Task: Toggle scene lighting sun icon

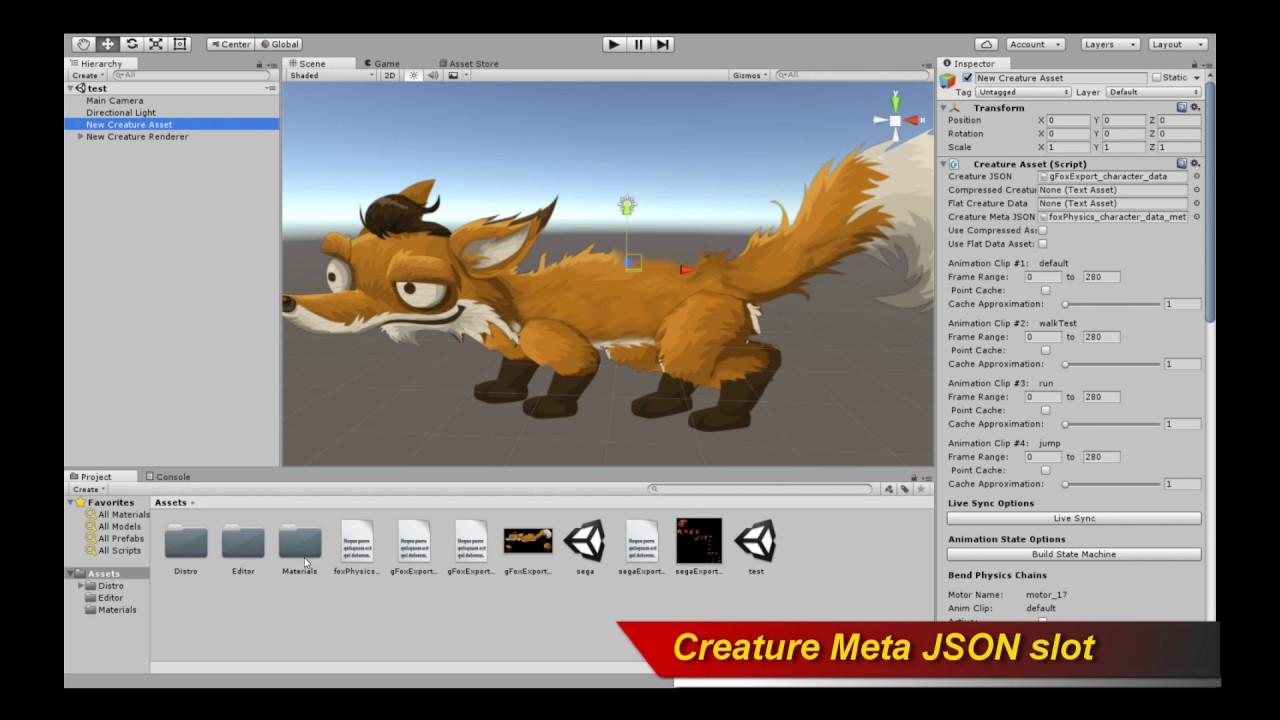Action: pos(414,75)
